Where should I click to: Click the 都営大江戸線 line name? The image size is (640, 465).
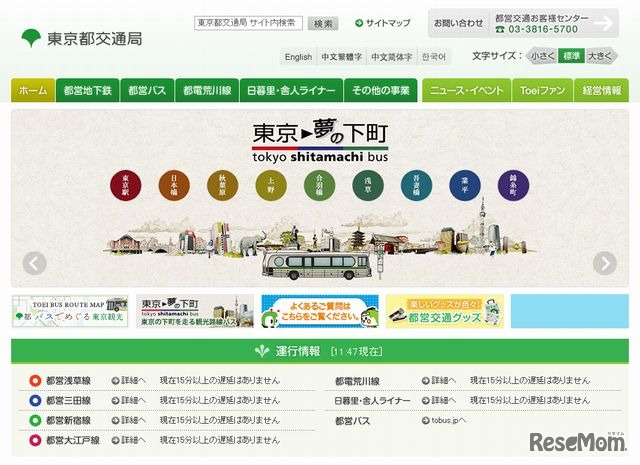pos(73,440)
